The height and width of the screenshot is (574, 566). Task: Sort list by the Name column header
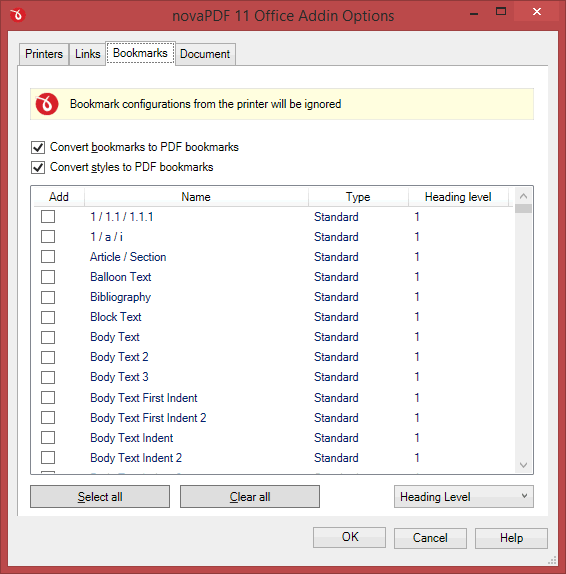[x=196, y=197]
